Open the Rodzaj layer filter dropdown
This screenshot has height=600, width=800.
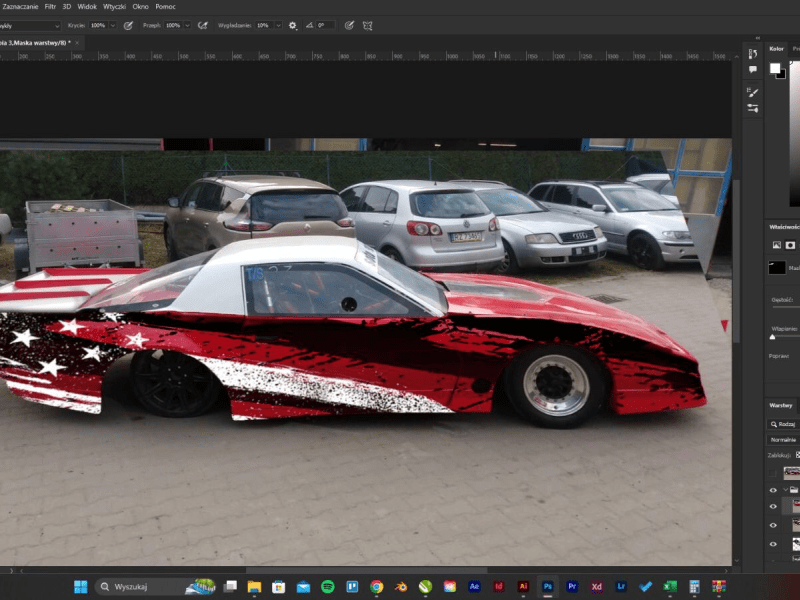(x=784, y=424)
